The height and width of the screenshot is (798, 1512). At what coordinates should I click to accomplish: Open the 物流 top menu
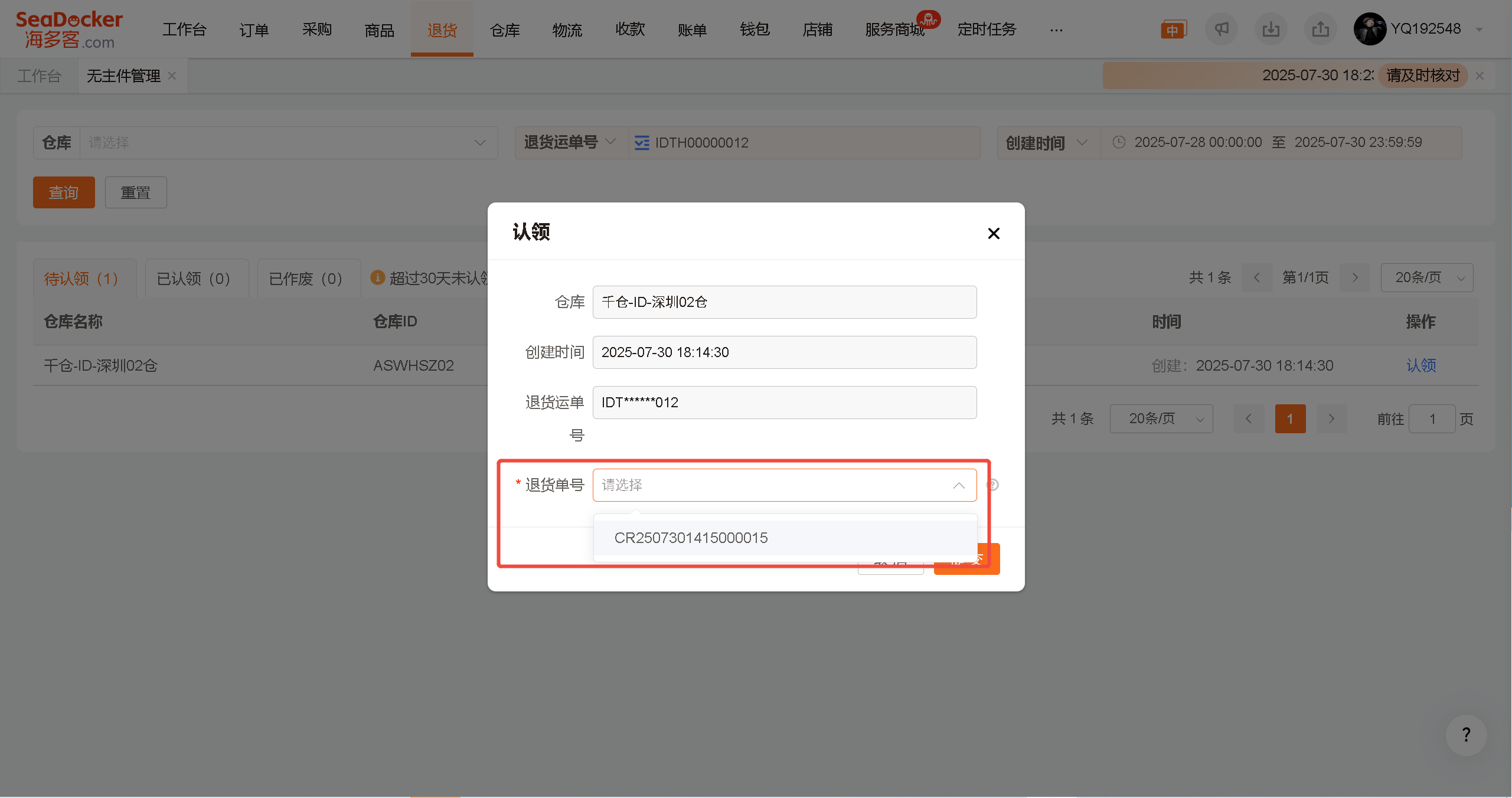567,30
